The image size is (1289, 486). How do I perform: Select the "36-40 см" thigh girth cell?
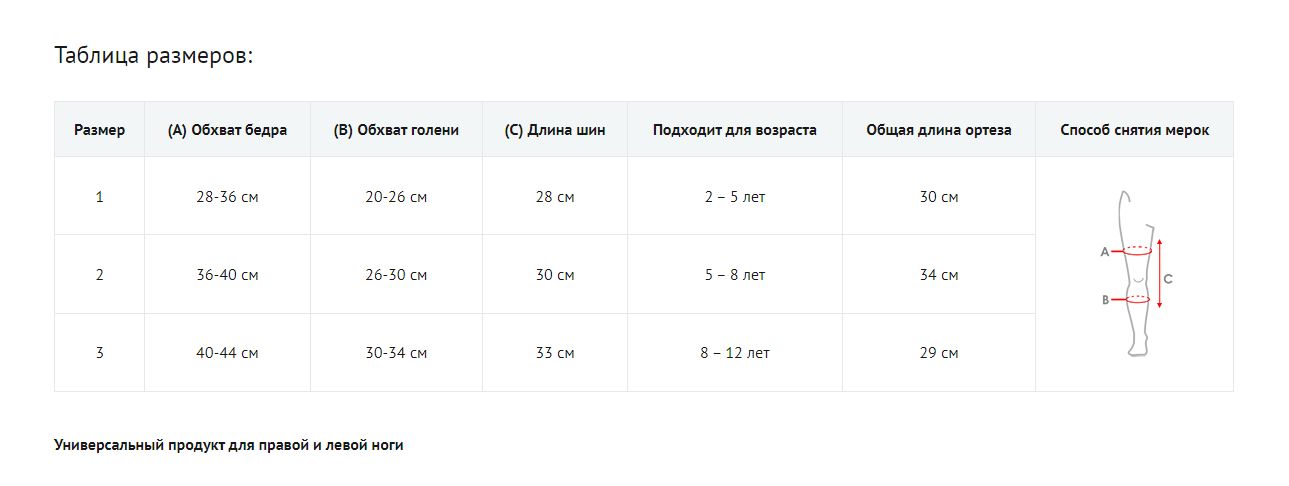(x=227, y=275)
